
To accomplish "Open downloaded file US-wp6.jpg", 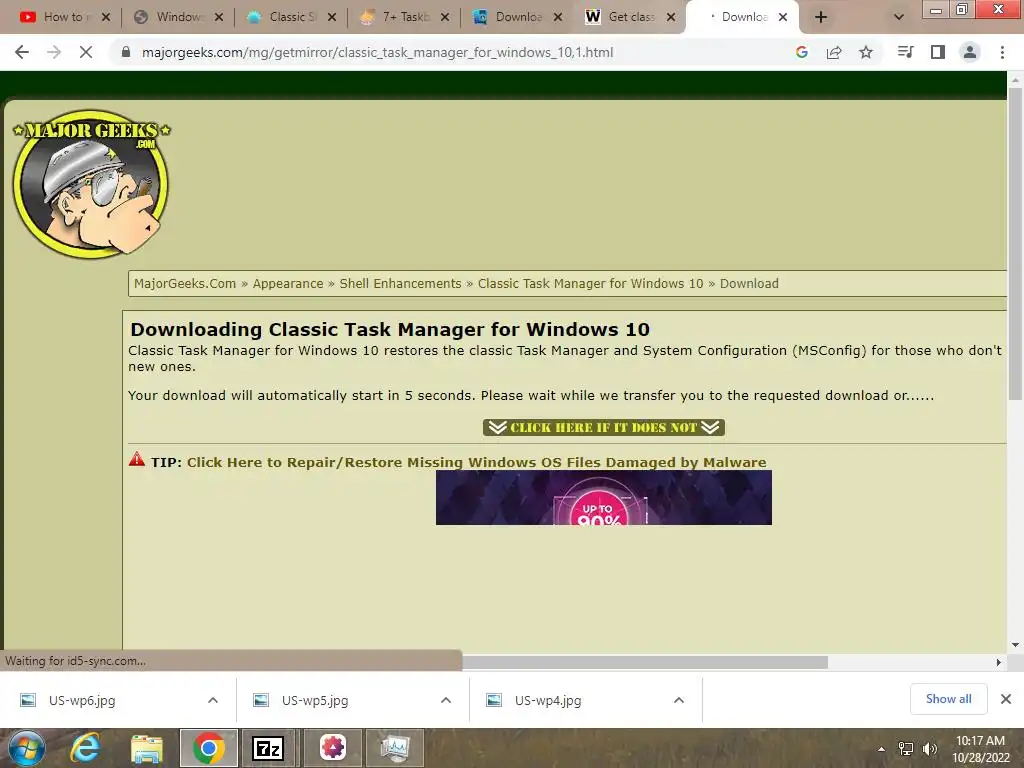I will coord(82,700).
